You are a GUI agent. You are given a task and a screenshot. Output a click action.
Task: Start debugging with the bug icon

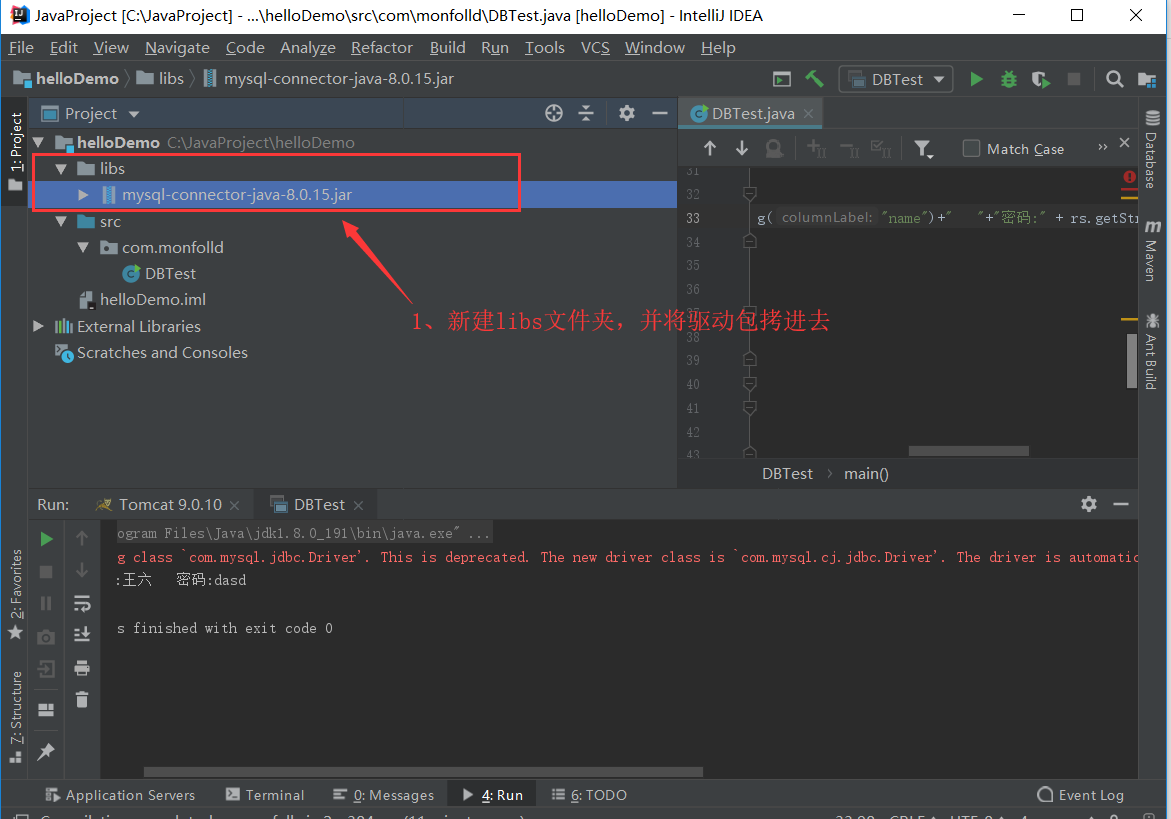tap(1009, 79)
